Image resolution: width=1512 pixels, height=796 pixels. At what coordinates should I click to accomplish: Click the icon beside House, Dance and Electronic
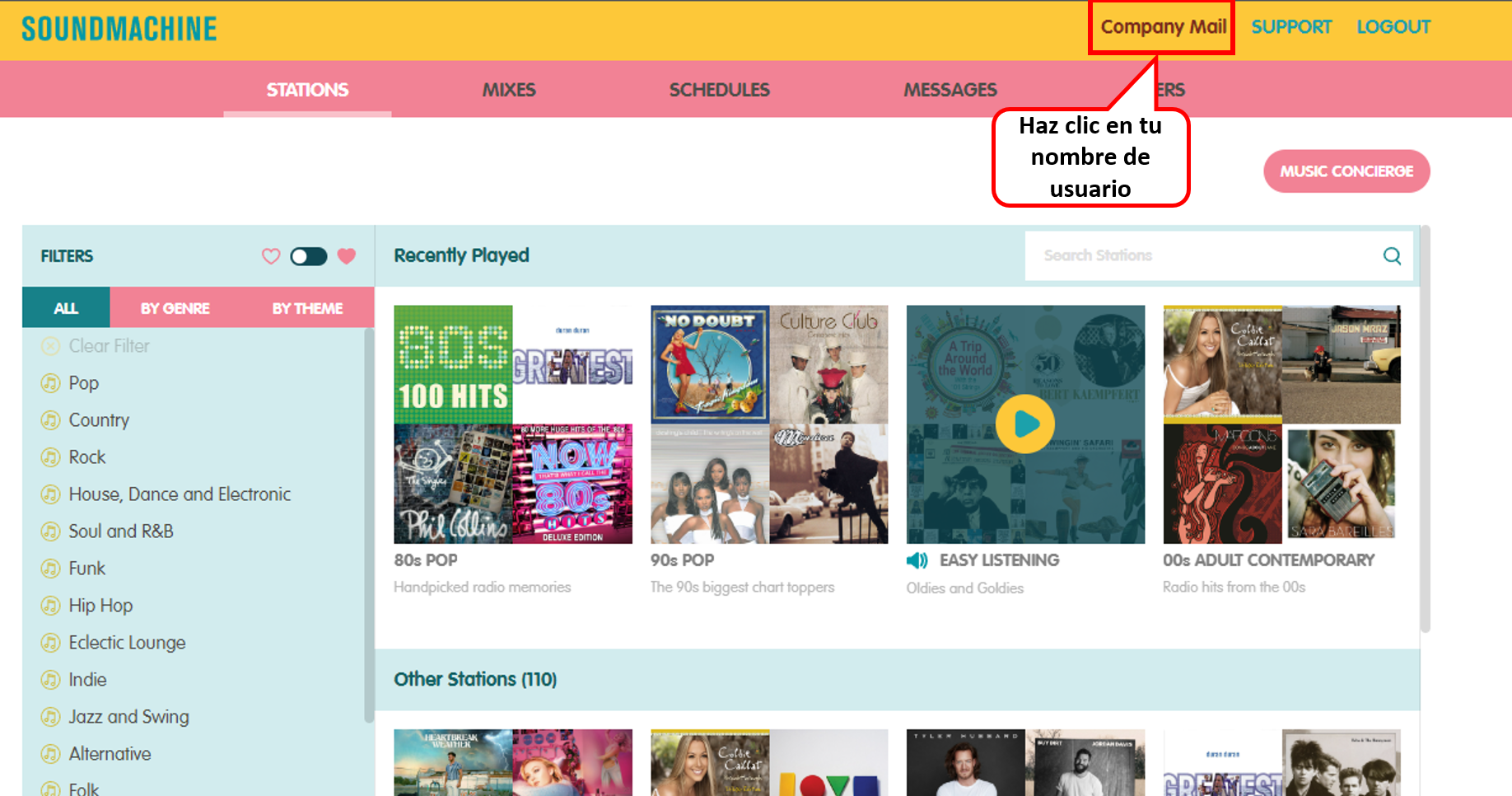click(x=50, y=494)
